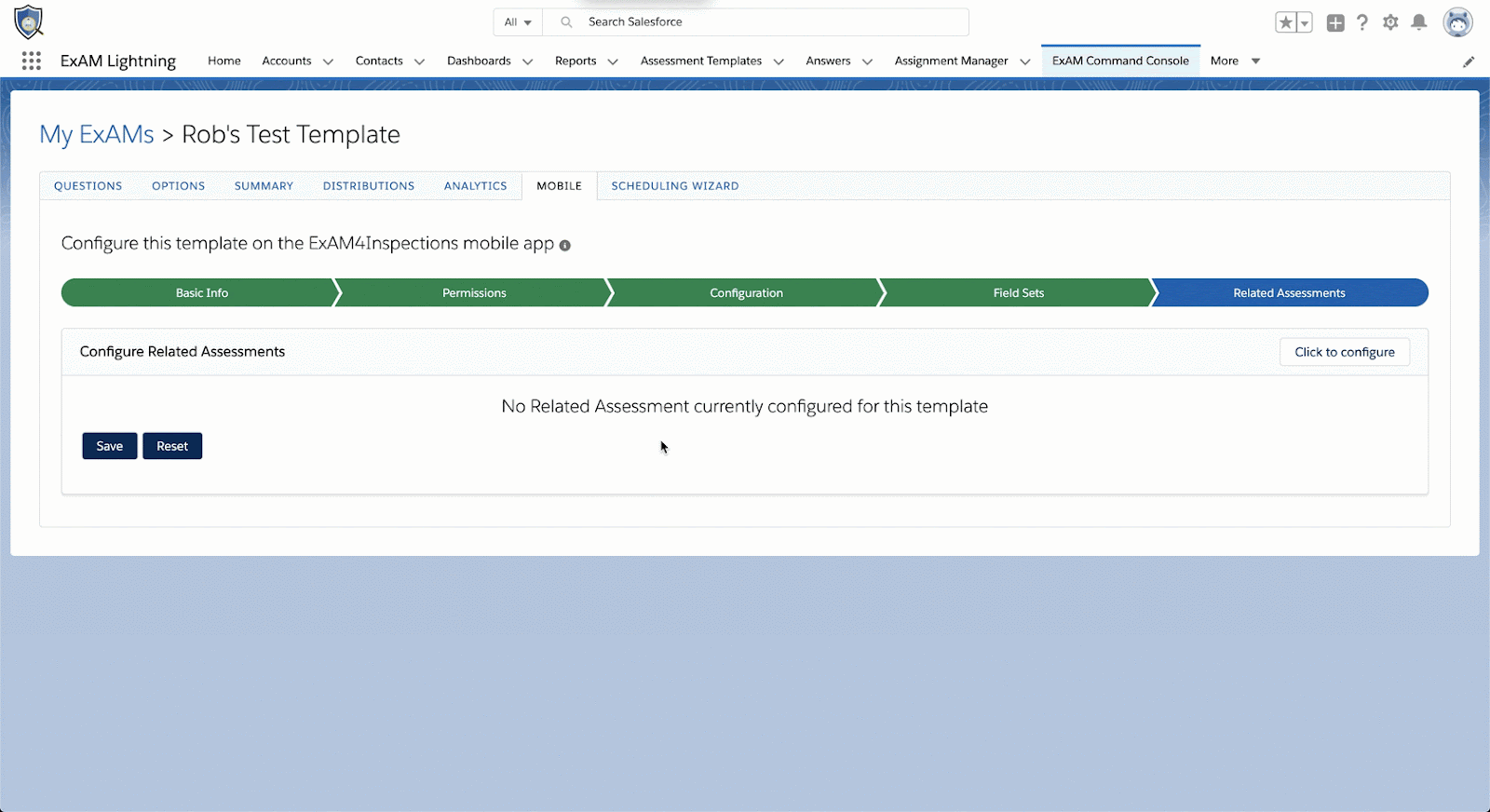Click the Click to configure button

1345,352
